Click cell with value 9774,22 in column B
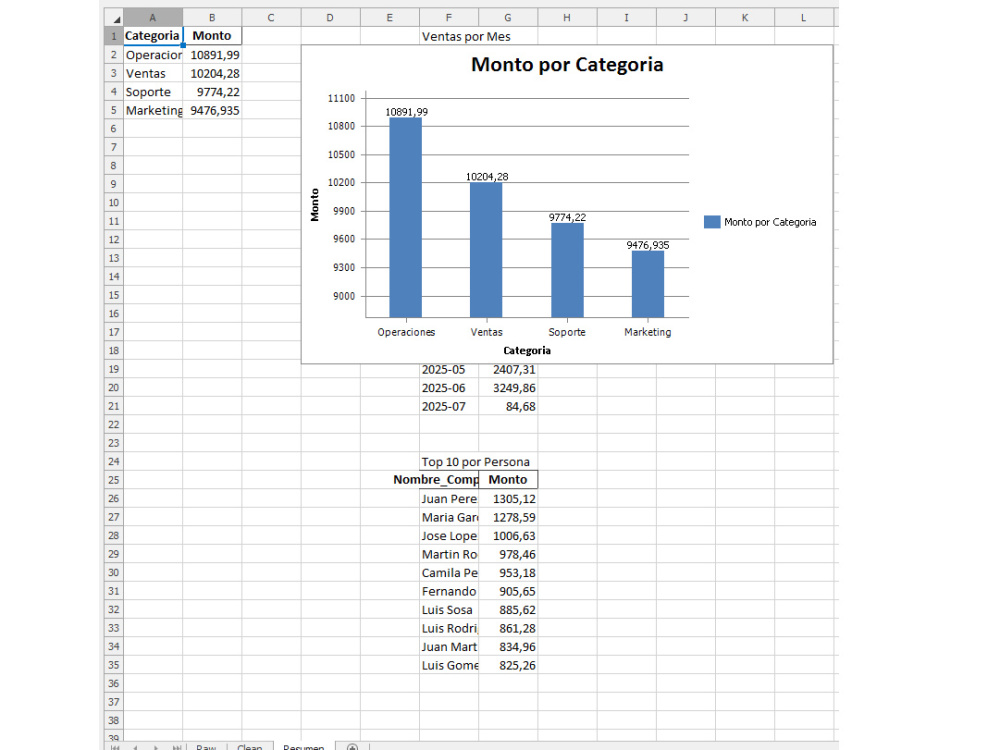 pos(212,92)
